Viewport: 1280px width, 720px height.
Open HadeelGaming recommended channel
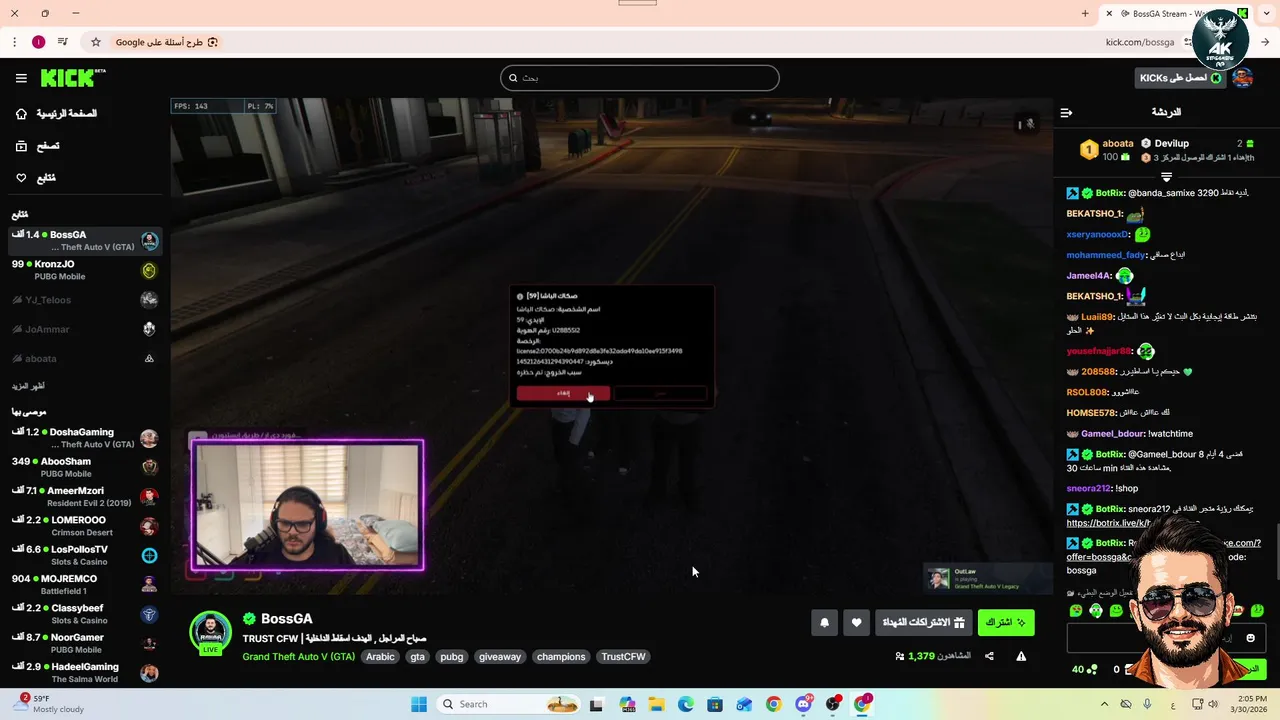pyautogui.click(x=85, y=672)
